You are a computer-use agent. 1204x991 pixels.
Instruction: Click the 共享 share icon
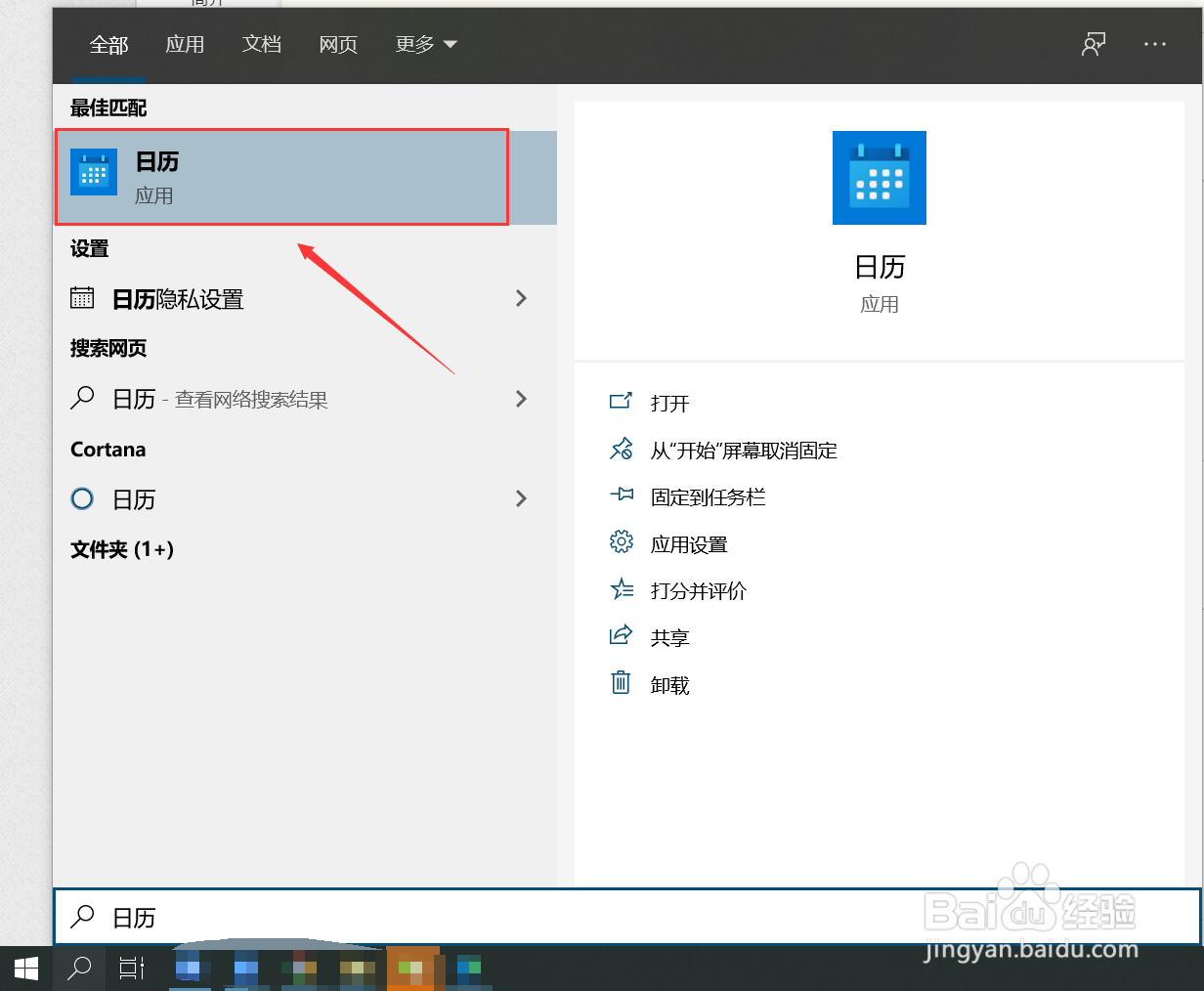(x=622, y=636)
